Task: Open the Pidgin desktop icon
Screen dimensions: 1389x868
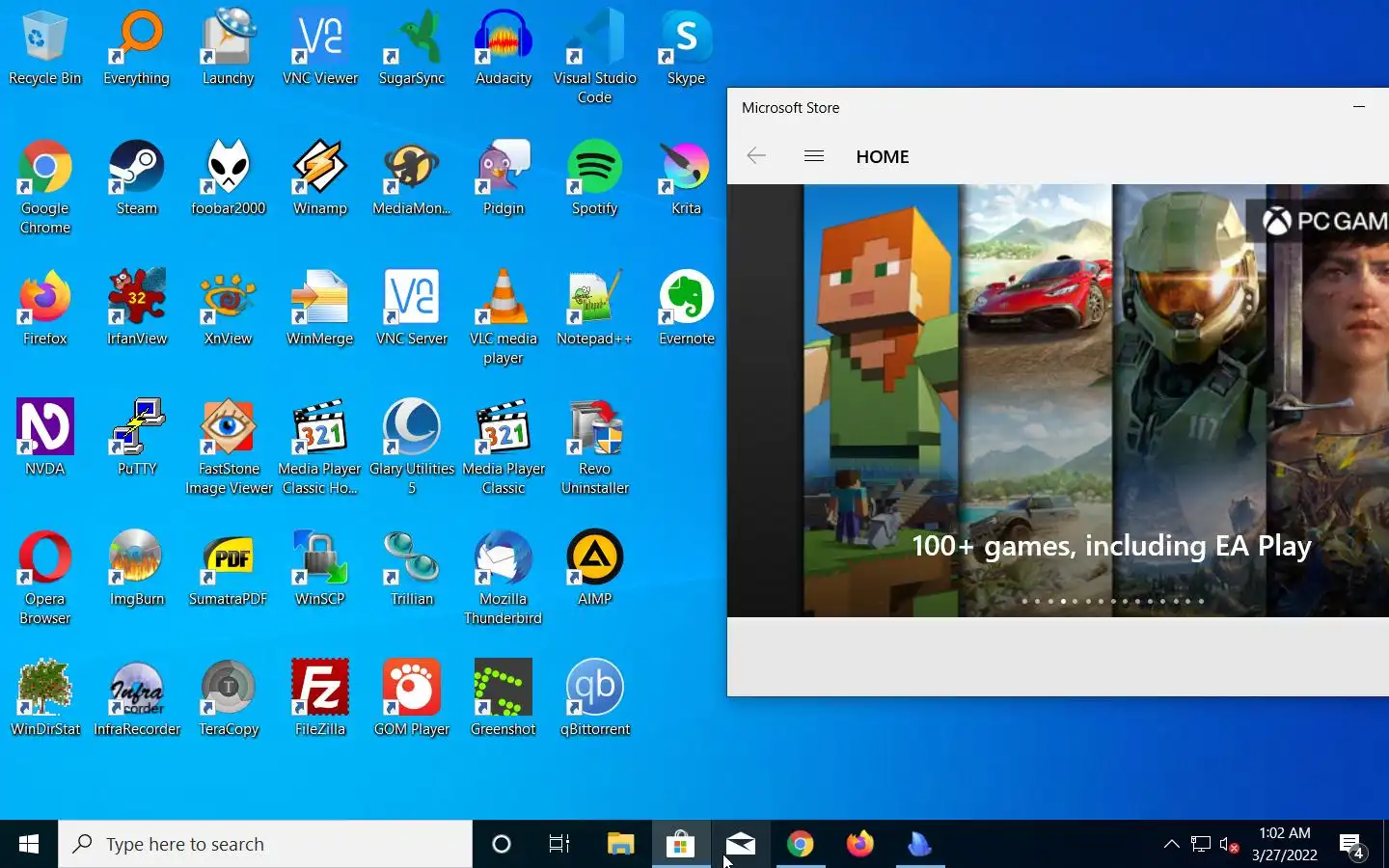Action: pyautogui.click(x=504, y=179)
